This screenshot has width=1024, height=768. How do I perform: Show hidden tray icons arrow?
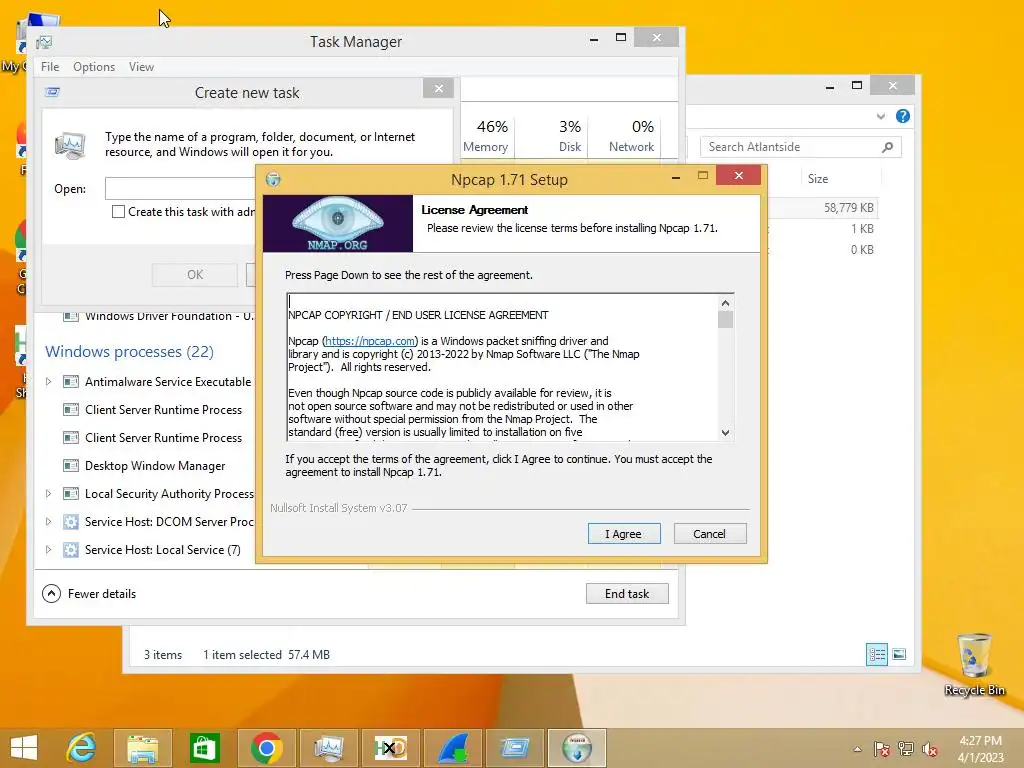[x=857, y=749]
